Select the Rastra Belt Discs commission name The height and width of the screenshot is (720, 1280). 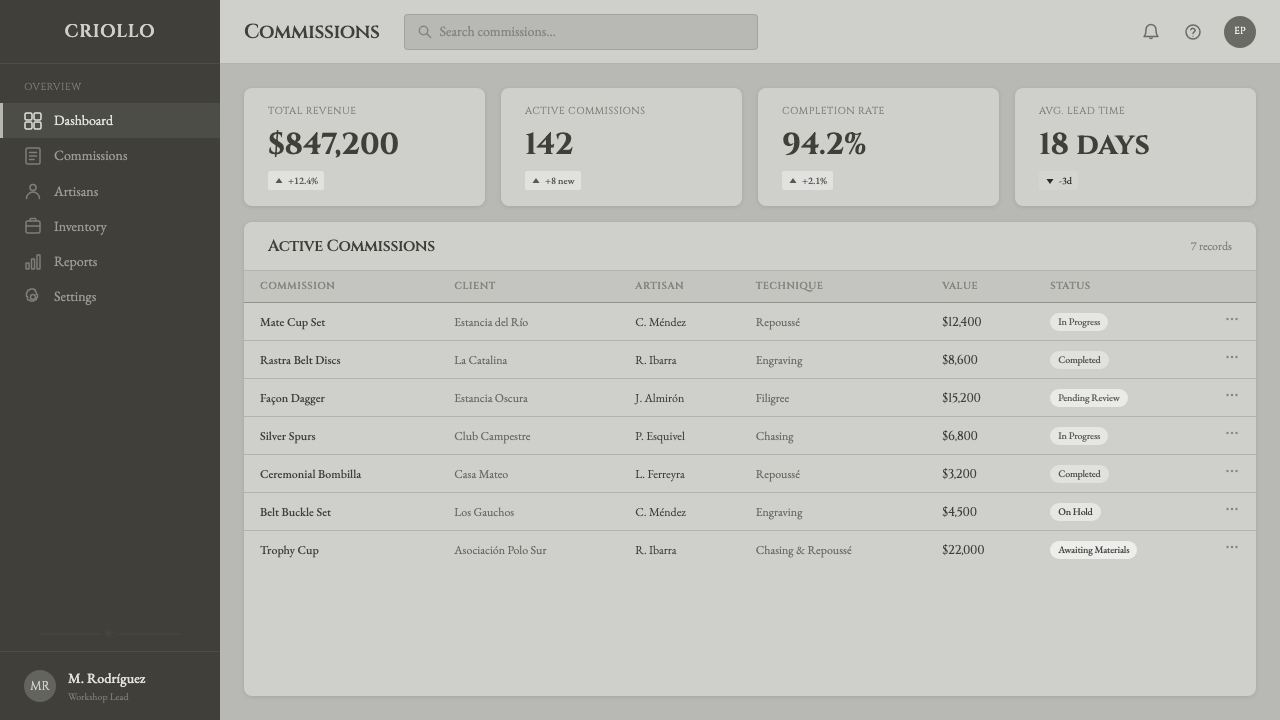[x=300, y=360]
